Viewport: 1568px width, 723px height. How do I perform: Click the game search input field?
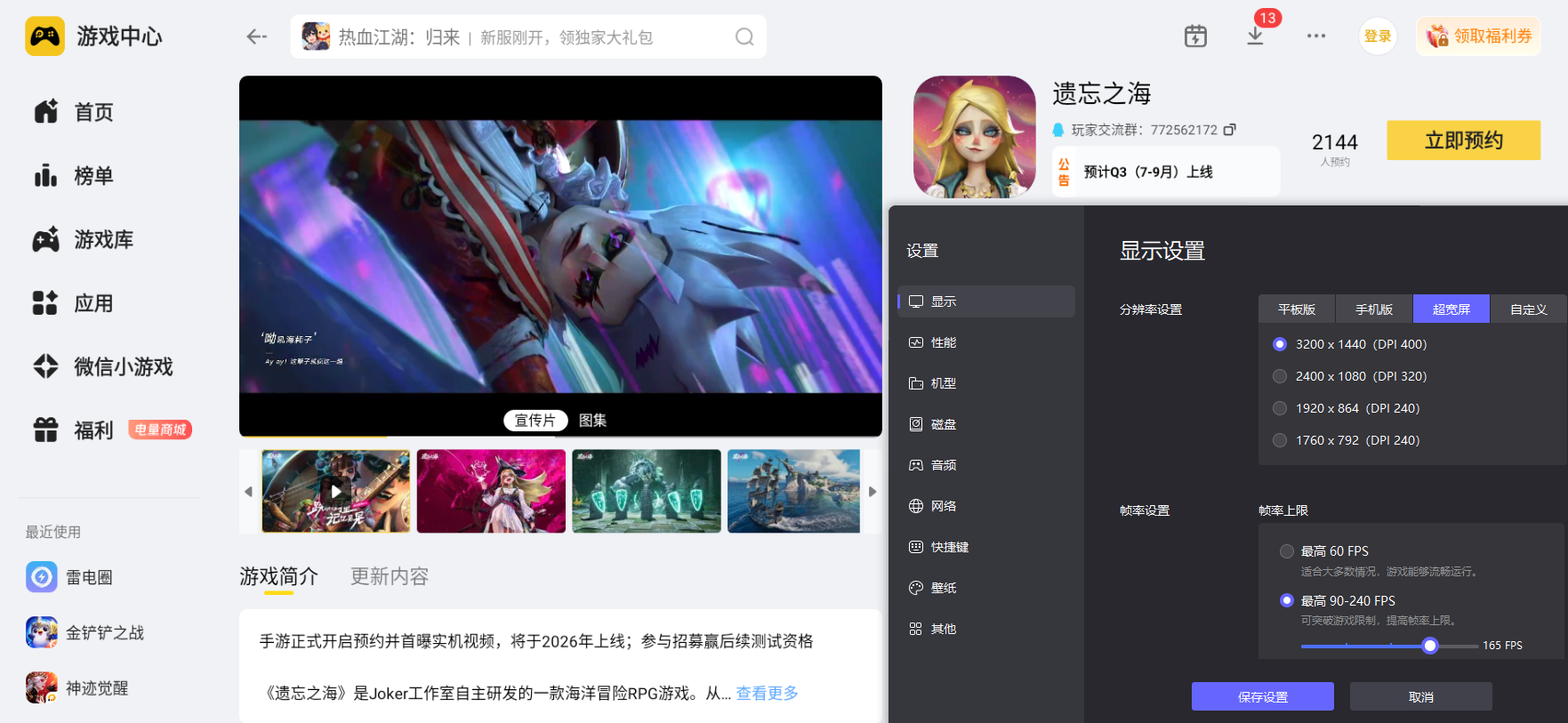click(x=528, y=36)
